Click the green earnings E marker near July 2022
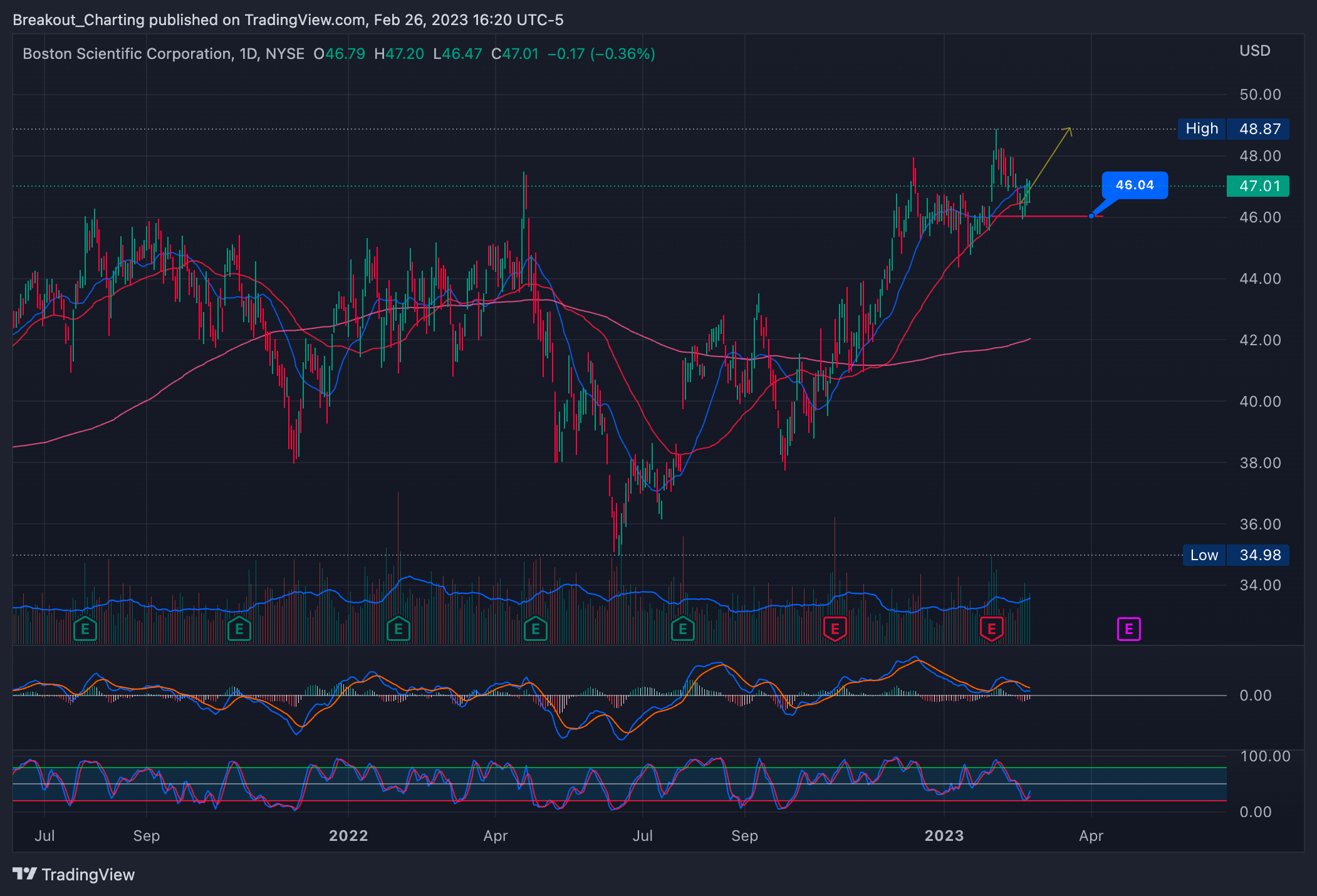Viewport: 1317px width, 896px height. tap(683, 628)
